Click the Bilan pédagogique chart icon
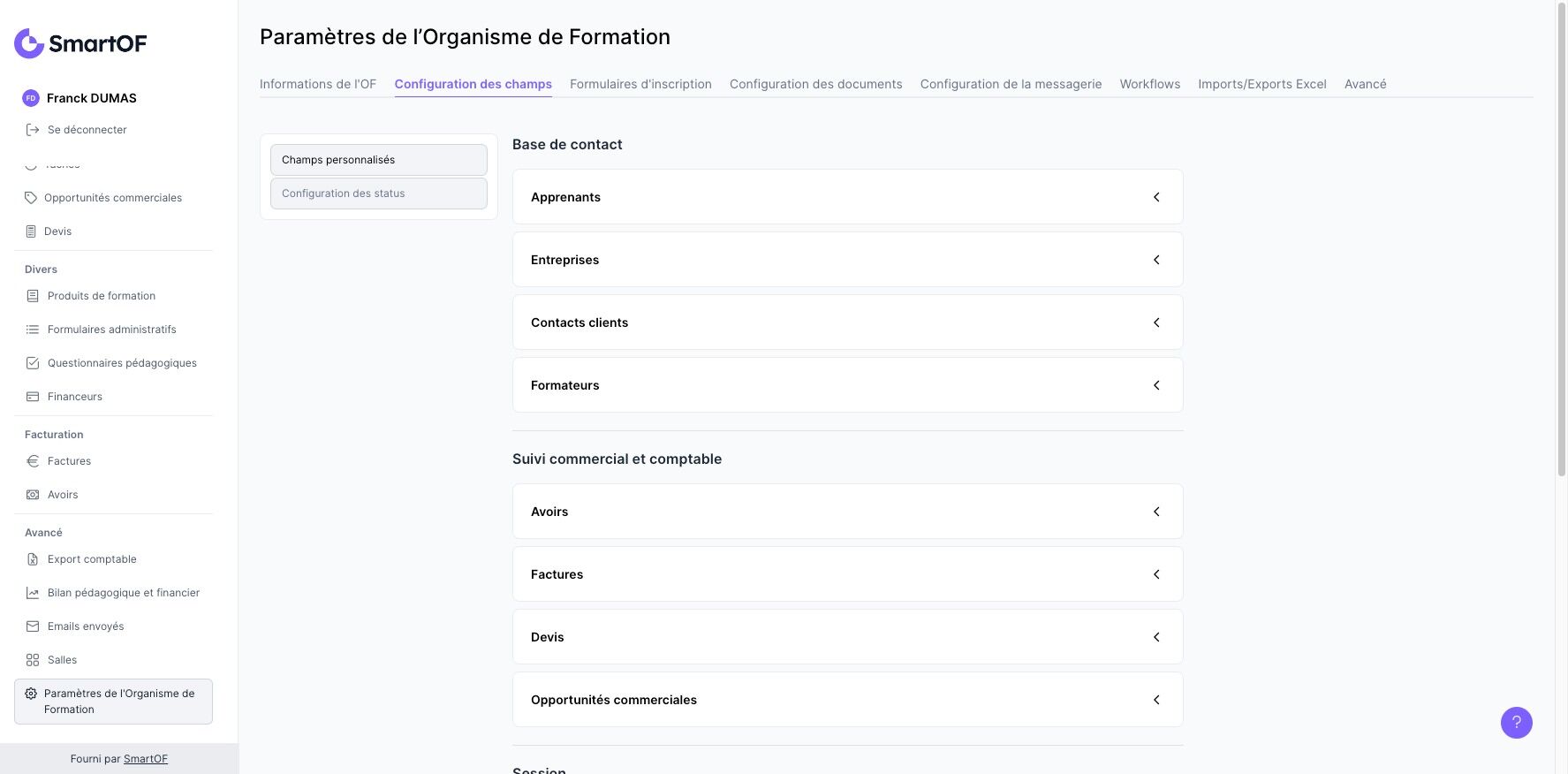 pyautogui.click(x=33, y=593)
